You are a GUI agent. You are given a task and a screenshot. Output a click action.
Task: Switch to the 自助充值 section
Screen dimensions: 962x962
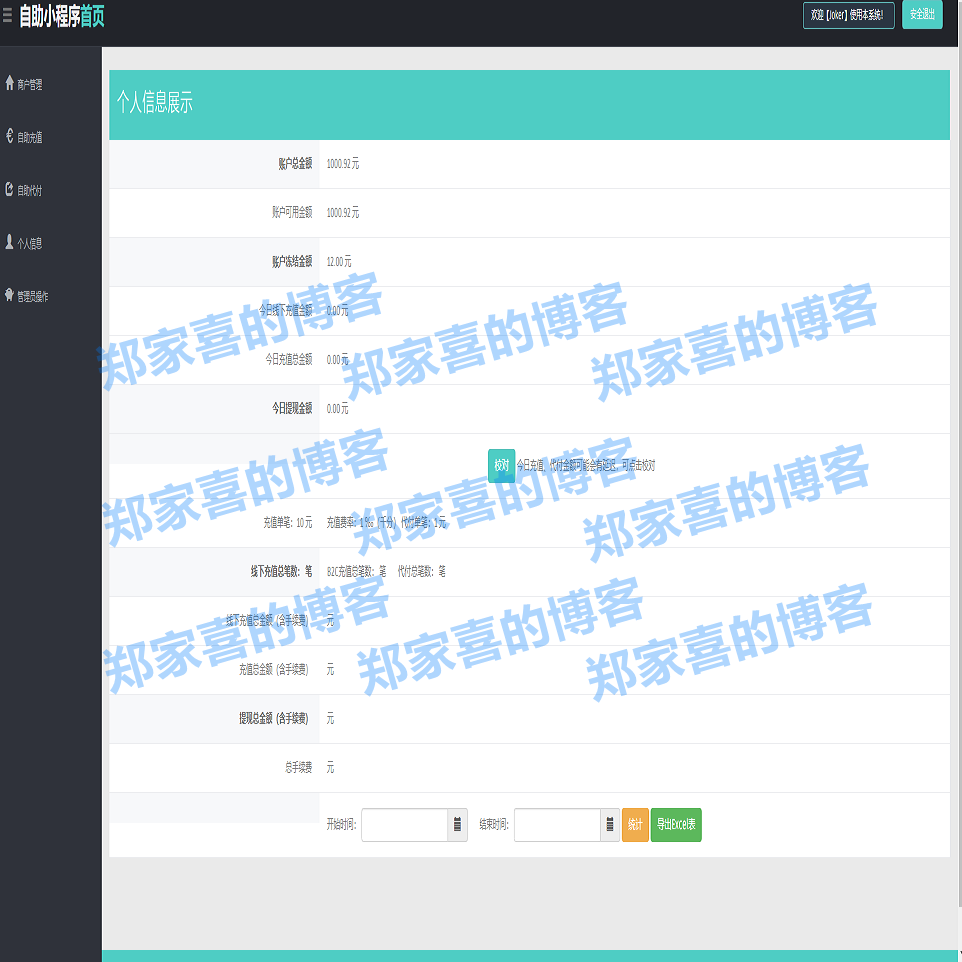(33, 137)
